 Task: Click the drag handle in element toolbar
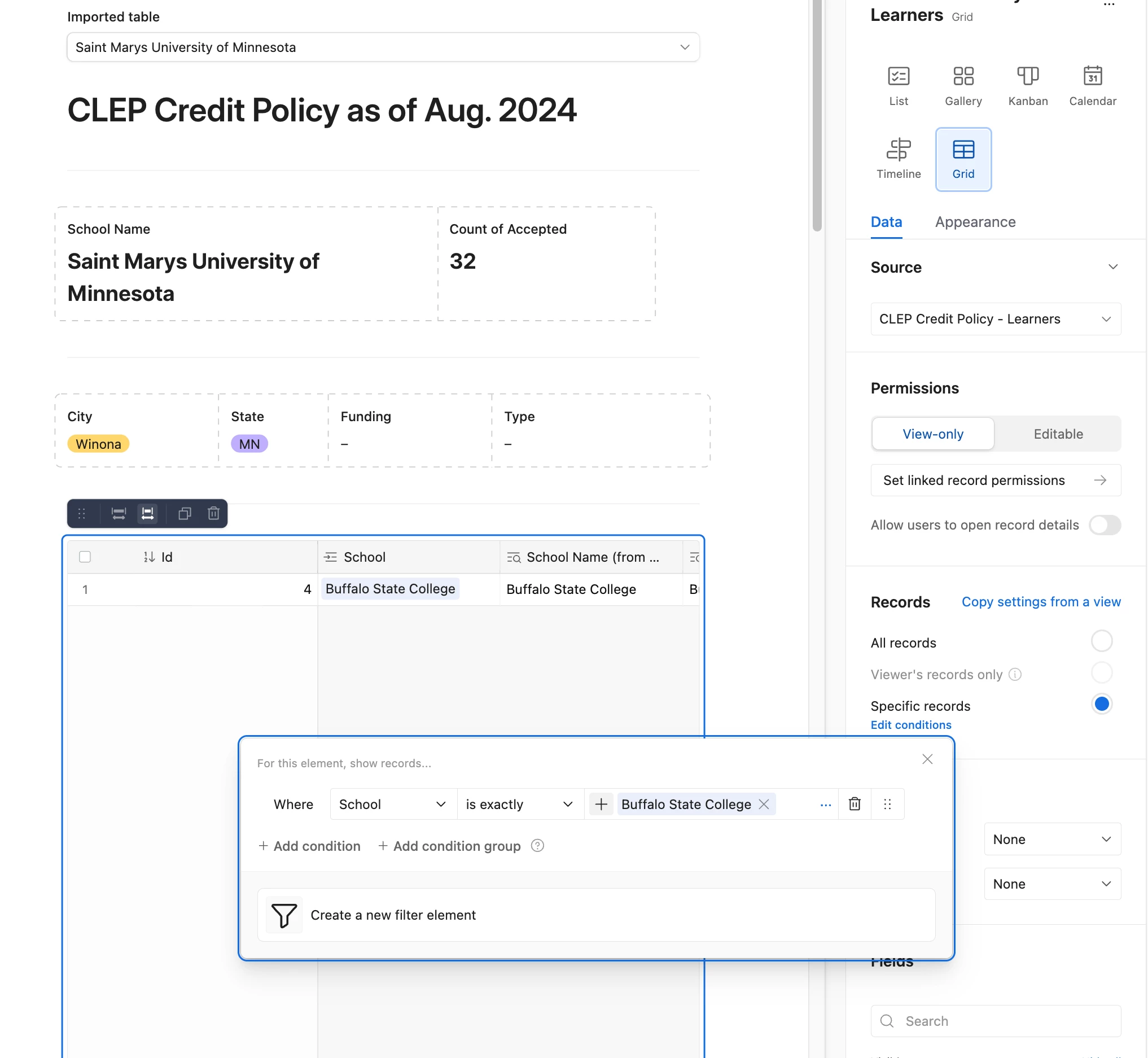[x=82, y=514]
